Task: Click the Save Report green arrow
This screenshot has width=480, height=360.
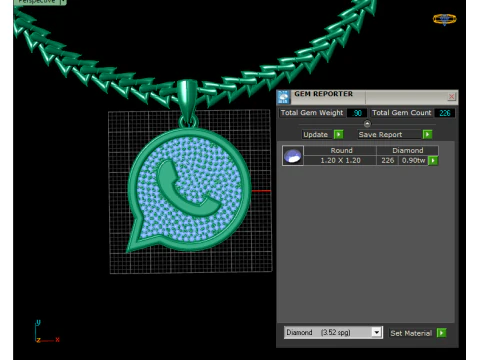Action: tap(427, 134)
